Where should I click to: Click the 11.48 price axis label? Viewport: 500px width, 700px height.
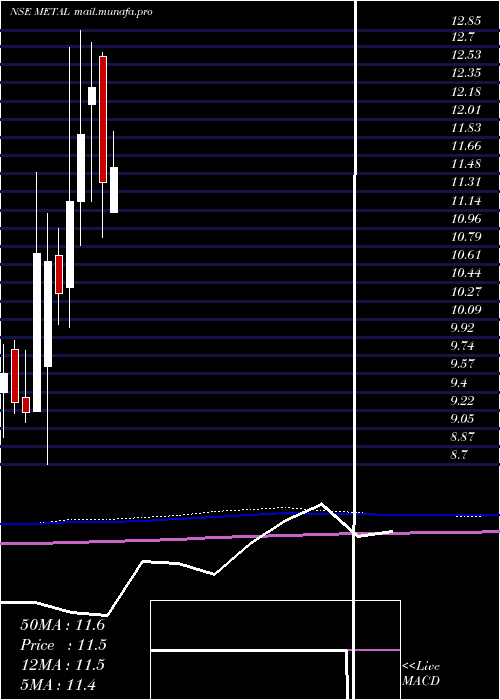coord(466,164)
